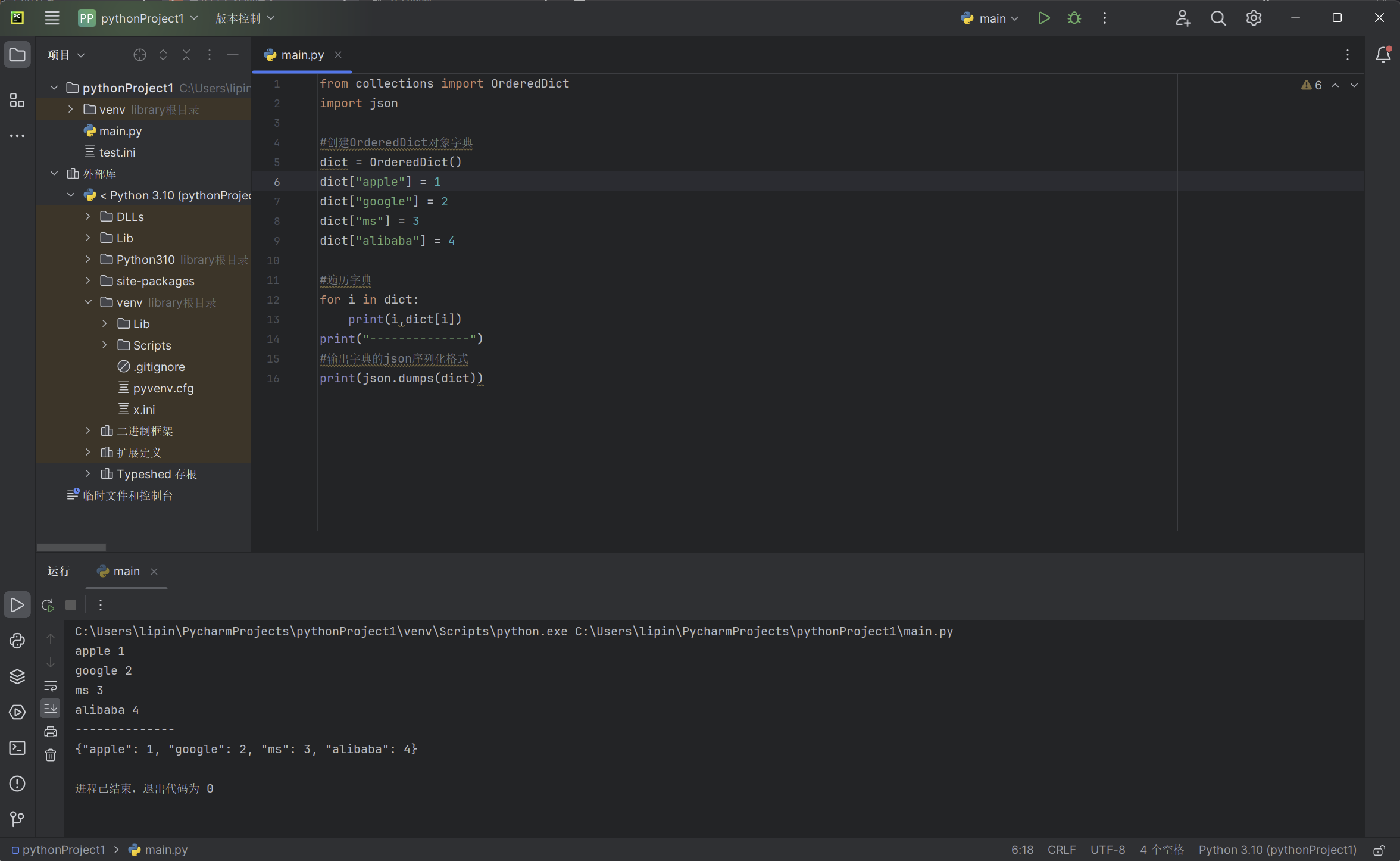Image resolution: width=1400 pixels, height=861 pixels.
Task: Click Python 3.10 interpreter in status bar
Action: [1277, 850]
